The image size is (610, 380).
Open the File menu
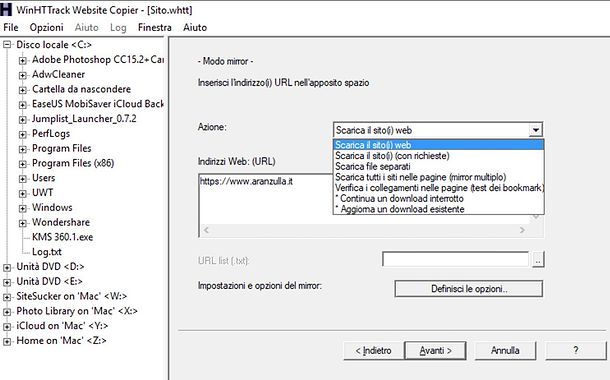click(x=11, y=27)
